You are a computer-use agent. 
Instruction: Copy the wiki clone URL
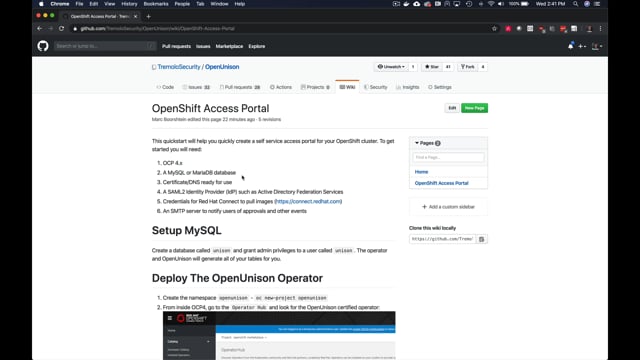(482, 239)
